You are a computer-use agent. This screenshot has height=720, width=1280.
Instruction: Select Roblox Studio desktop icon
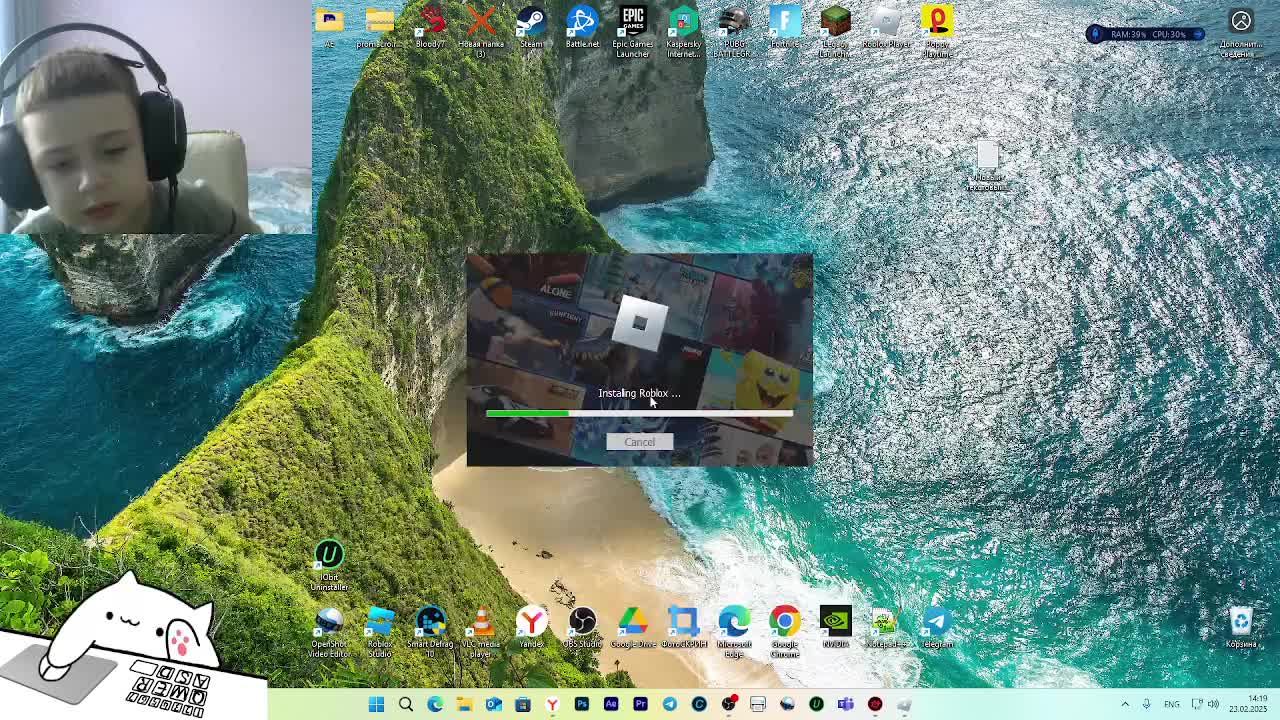[380, 633]
